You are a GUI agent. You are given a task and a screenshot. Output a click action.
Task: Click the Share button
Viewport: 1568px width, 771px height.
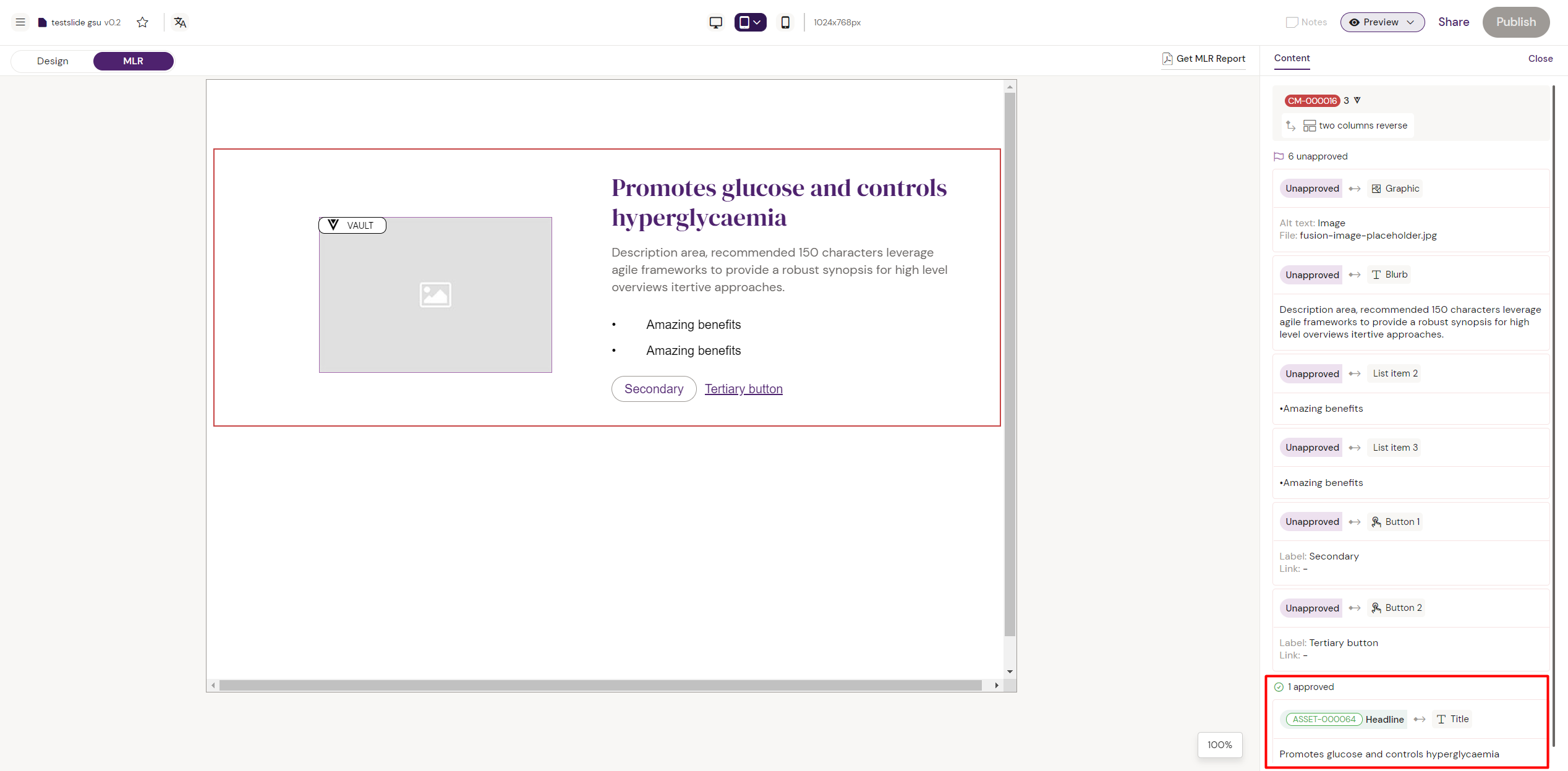1453,22
